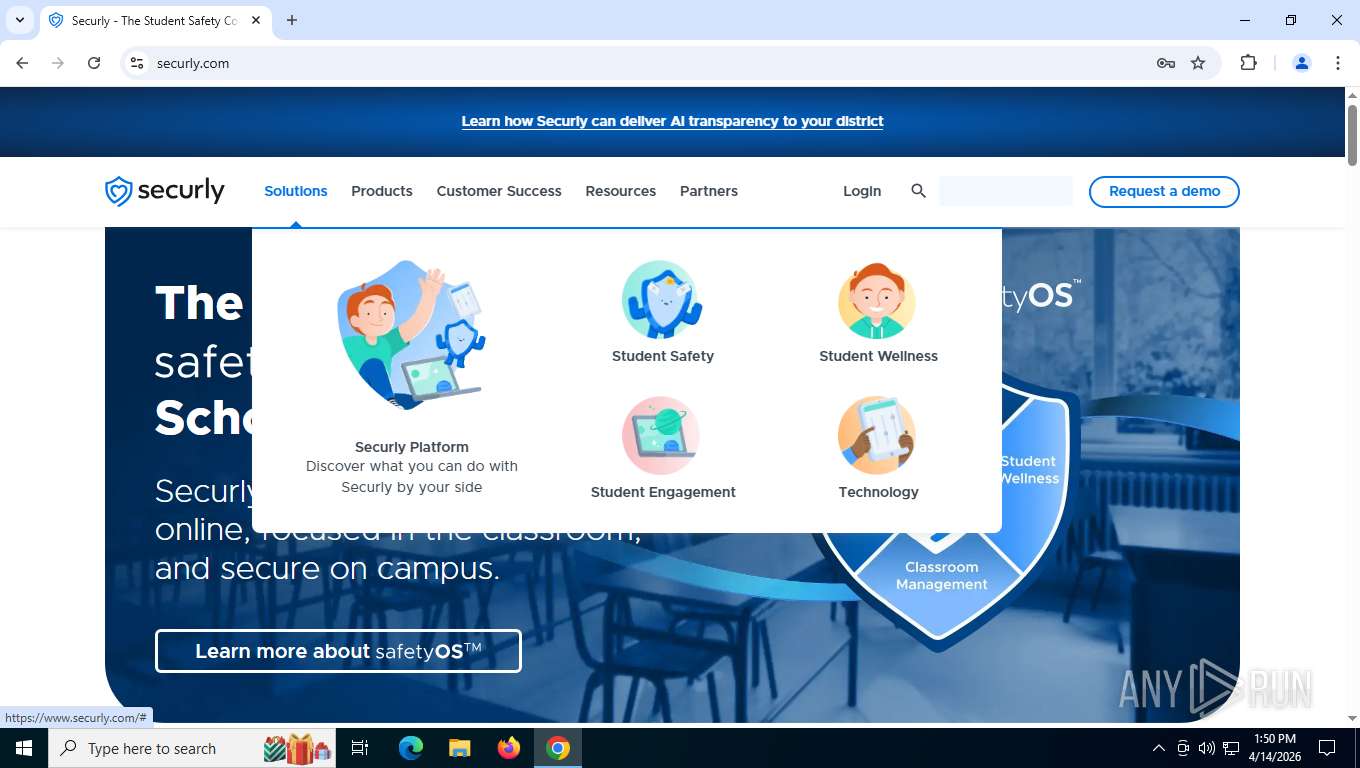
Task: Show hidden system tray icons
Action: [x=1158, y=748]
